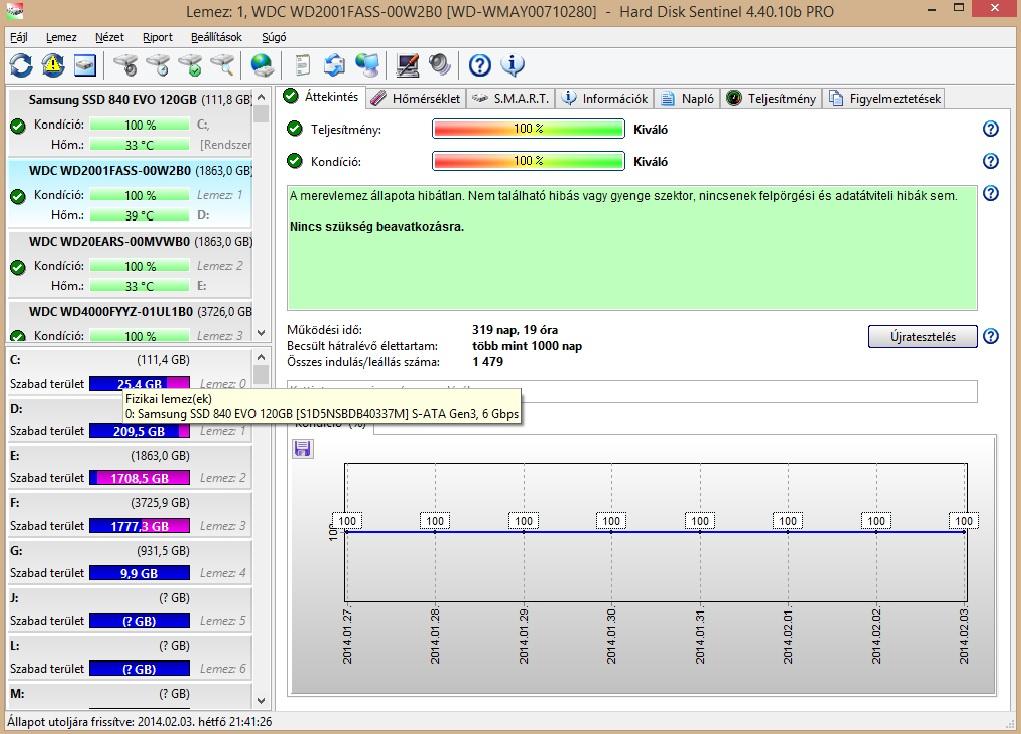
Task: Open the Fájl menu
Action: tap(19, 37)
